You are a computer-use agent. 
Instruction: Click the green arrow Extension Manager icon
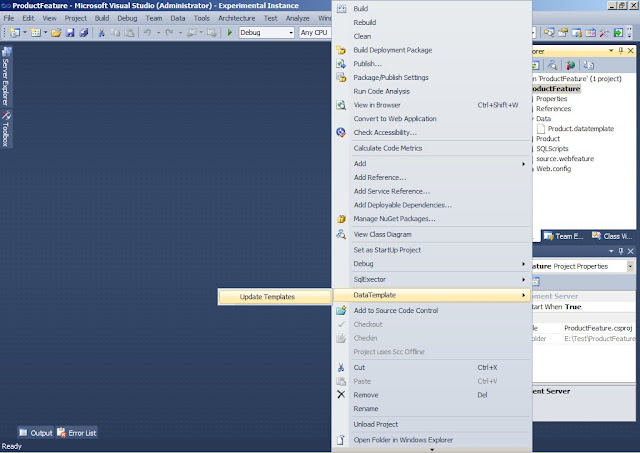tap(618, 33)
